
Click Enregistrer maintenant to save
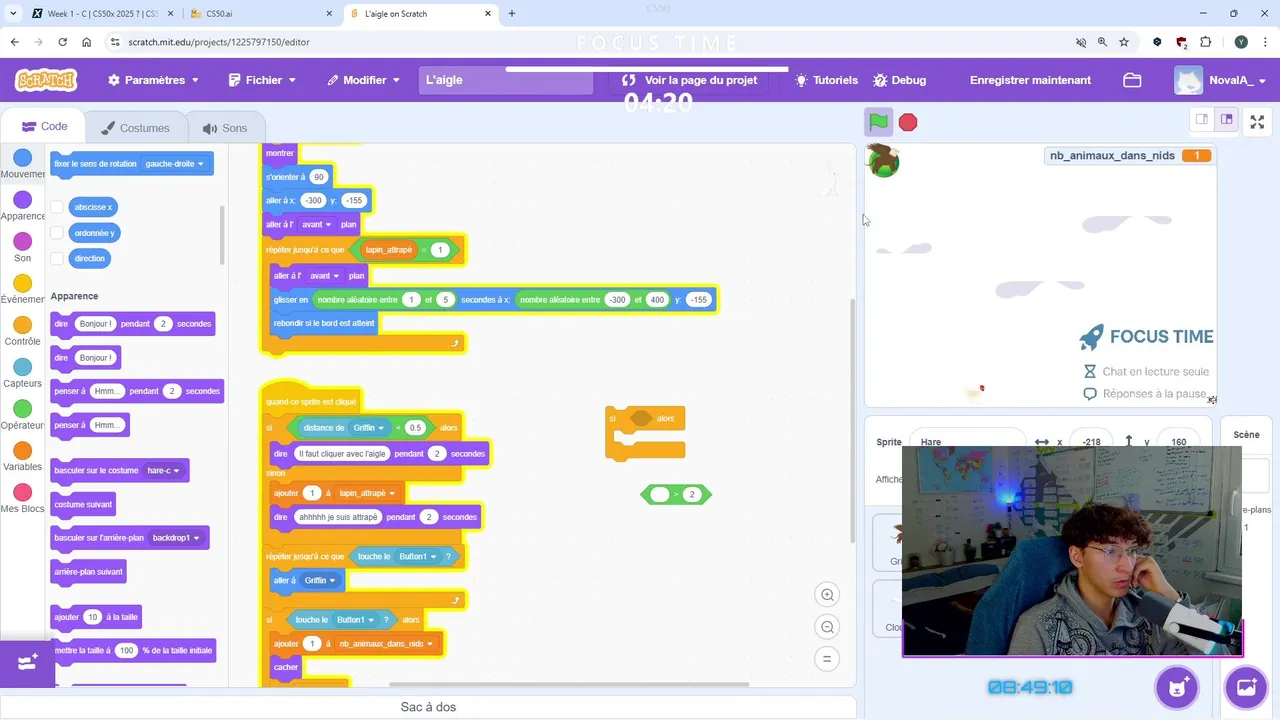[x=1030, y=80]
